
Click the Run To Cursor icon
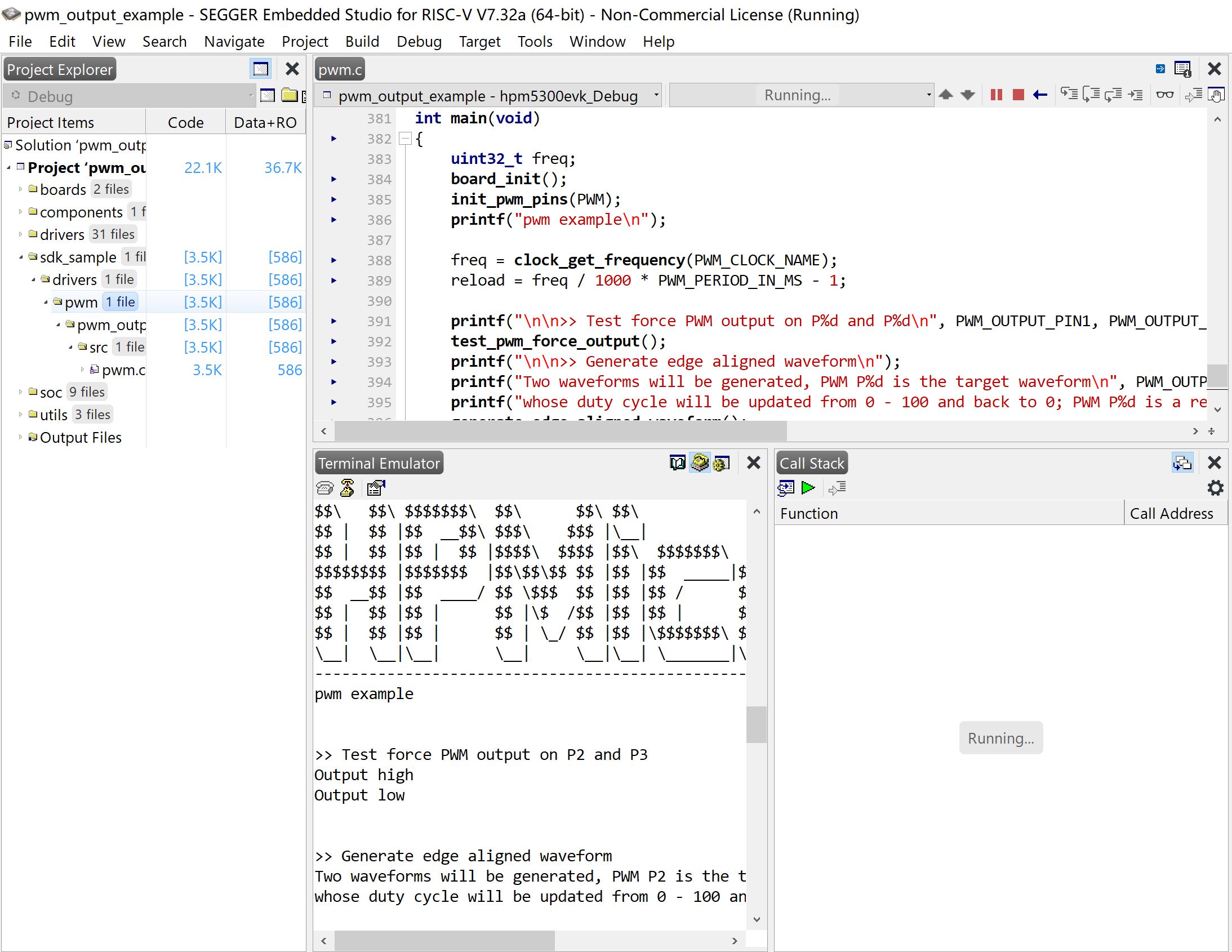tap(1136, 94)
